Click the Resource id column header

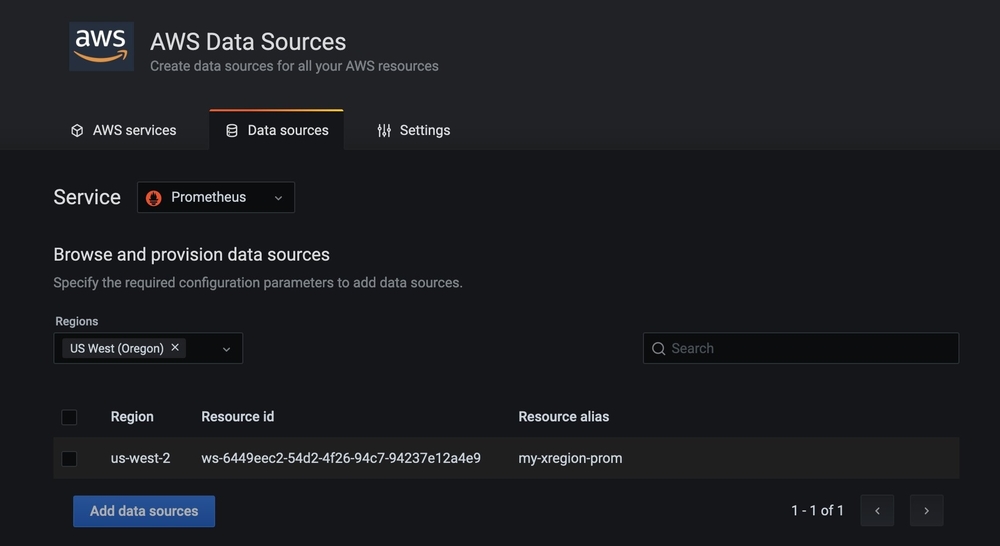tap(238, 417)
